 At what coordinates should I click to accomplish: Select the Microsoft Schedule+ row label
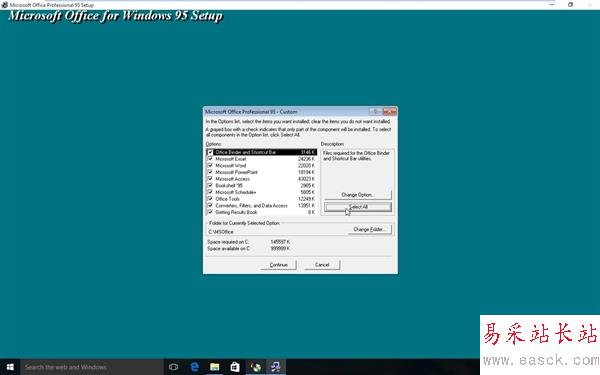[x=236, y=192]
